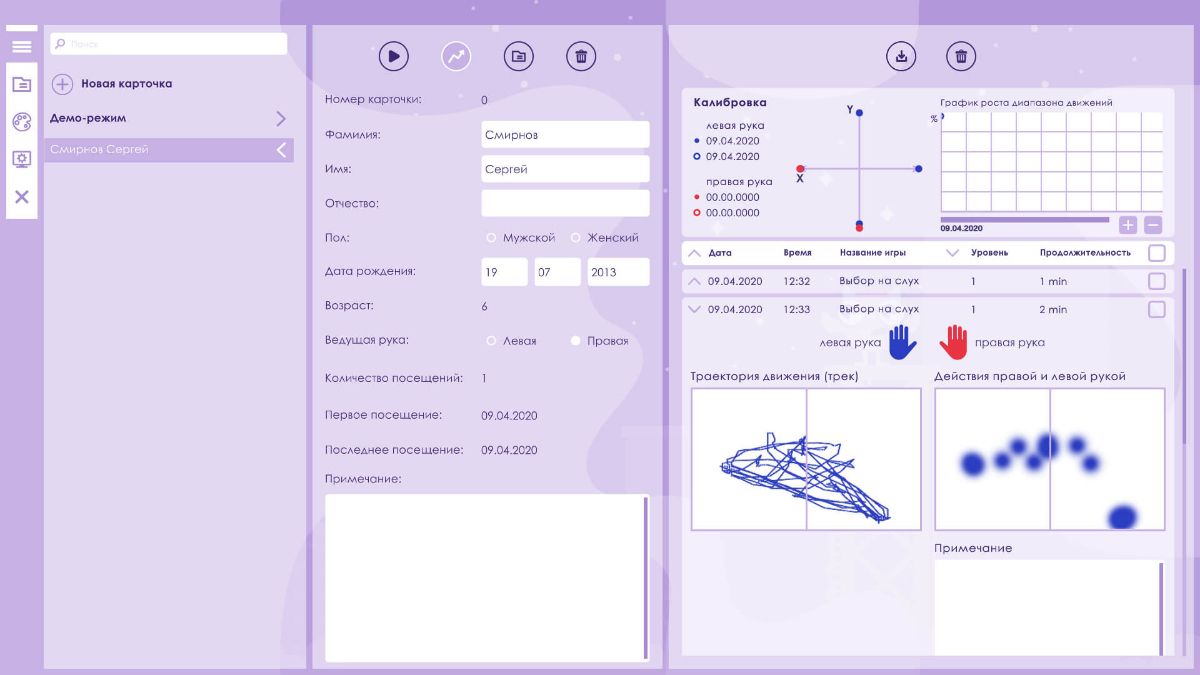Click the calibration X-Y axis diagram
The image size is (1200, 675).
pyautogui.click(x=859, y=169)
